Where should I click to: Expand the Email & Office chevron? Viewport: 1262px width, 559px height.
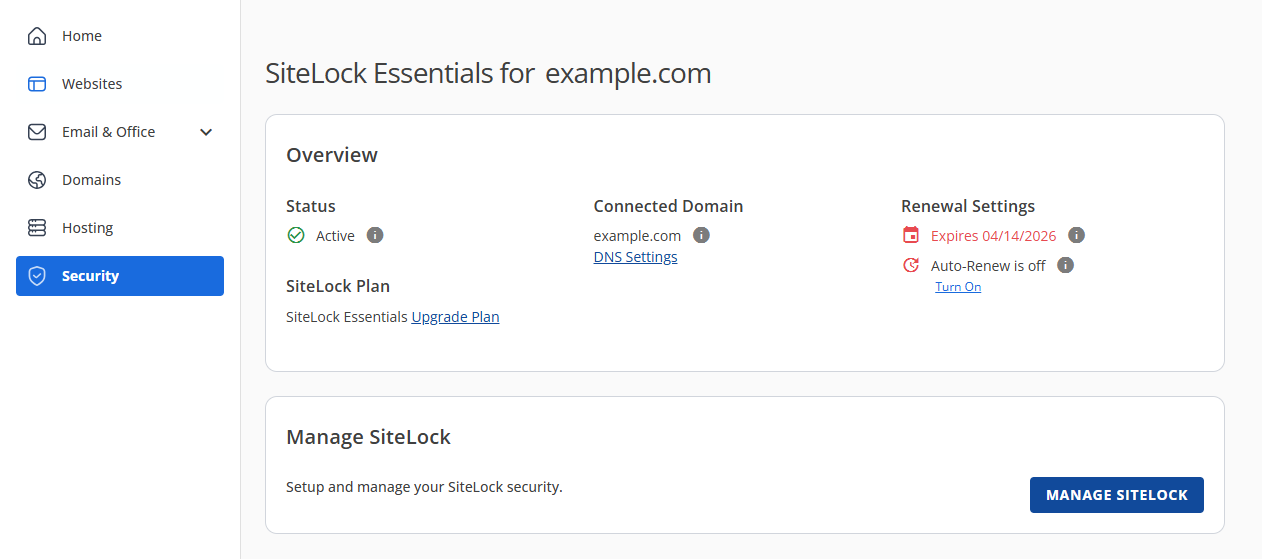pos(206,132)
